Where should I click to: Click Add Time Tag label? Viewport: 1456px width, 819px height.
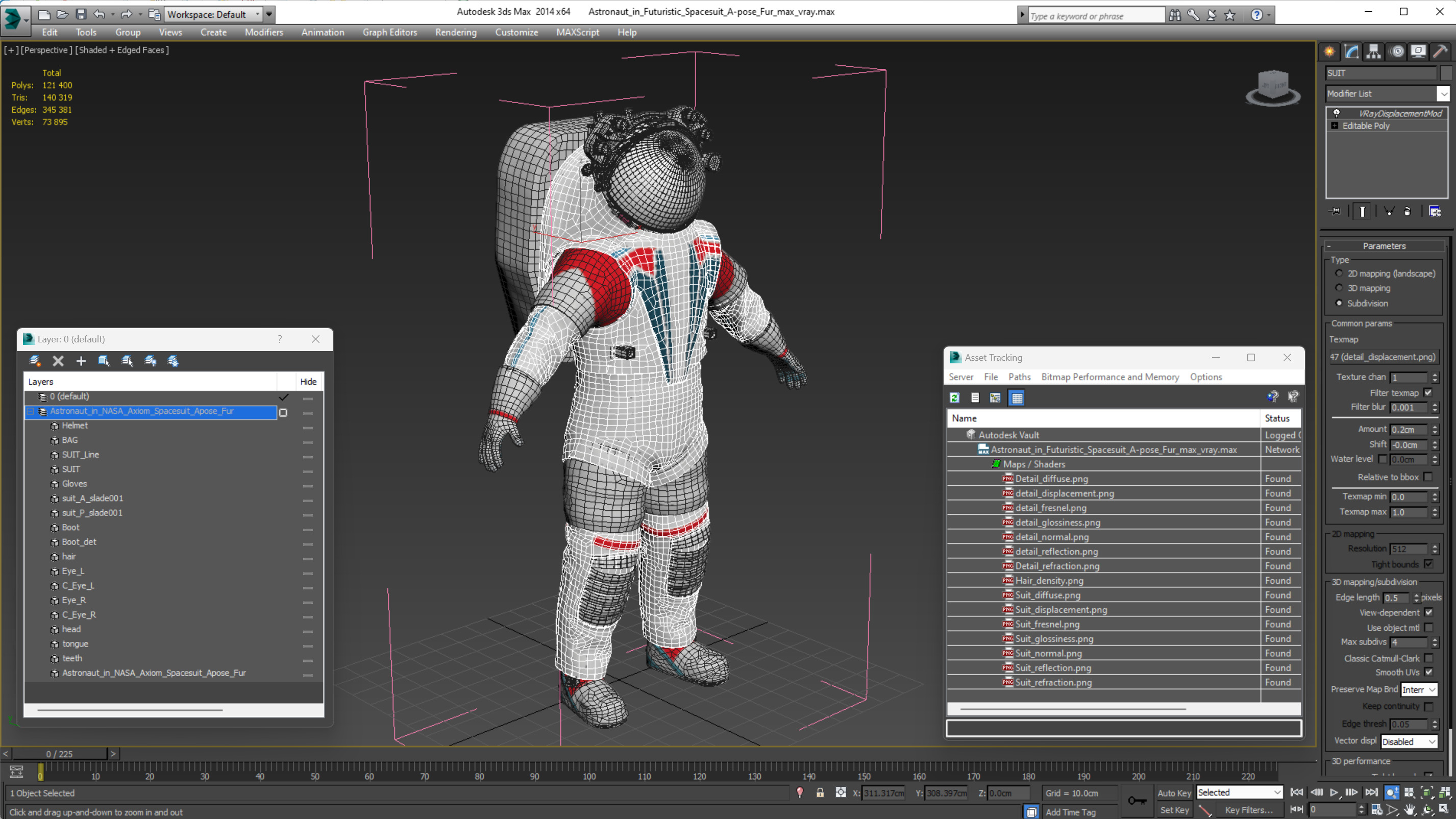1071,812
